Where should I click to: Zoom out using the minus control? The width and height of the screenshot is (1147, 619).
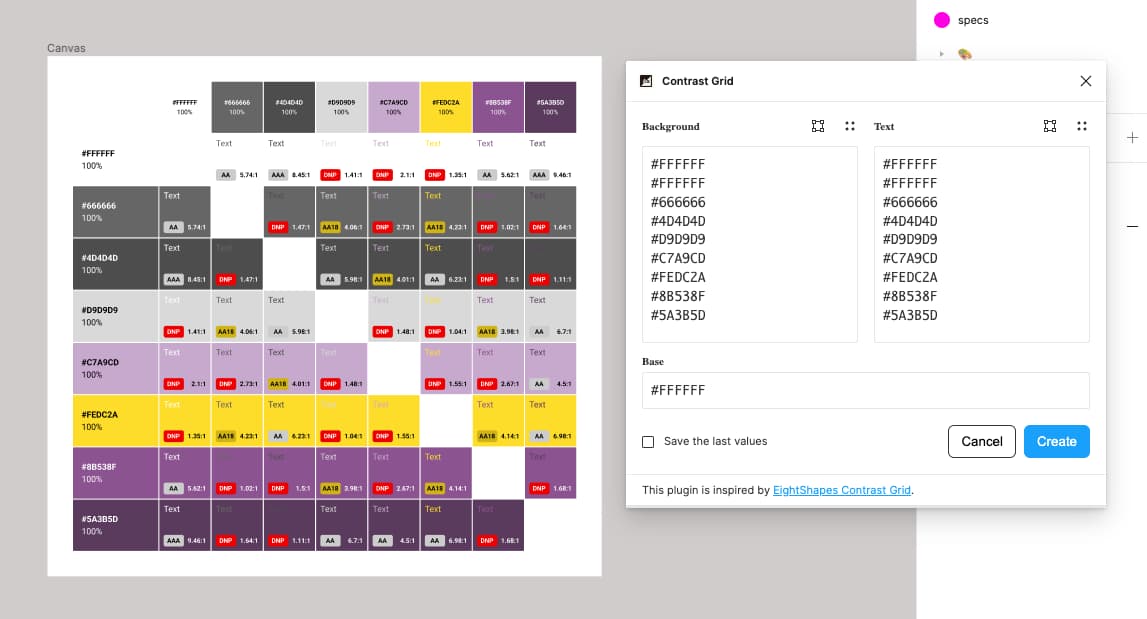[1131, 226]
